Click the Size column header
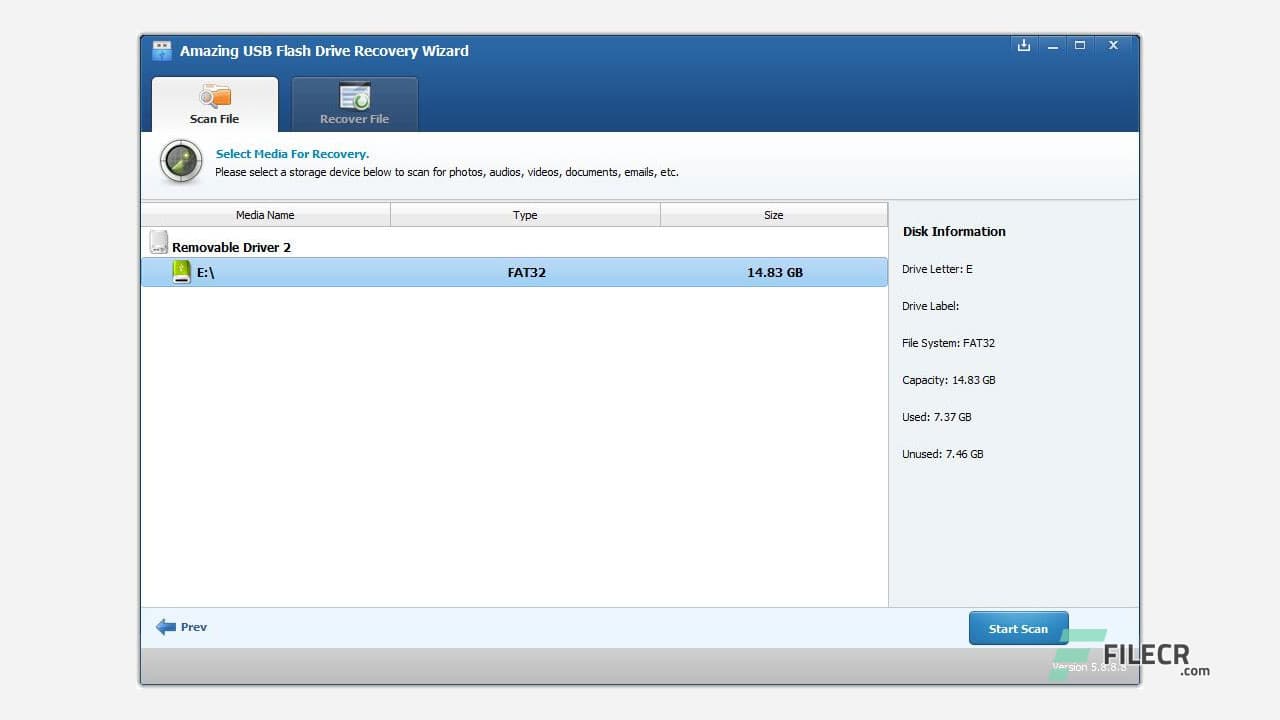The height and width of the screenshot is (720, 1280). [773, 214]
